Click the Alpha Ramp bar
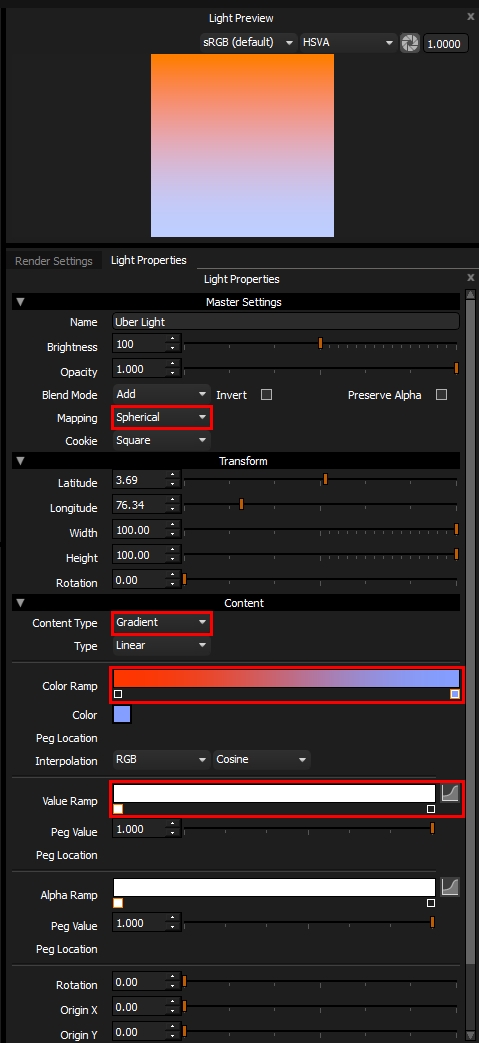Screen dimensions: 479x1043 click(x=274, y=887)
